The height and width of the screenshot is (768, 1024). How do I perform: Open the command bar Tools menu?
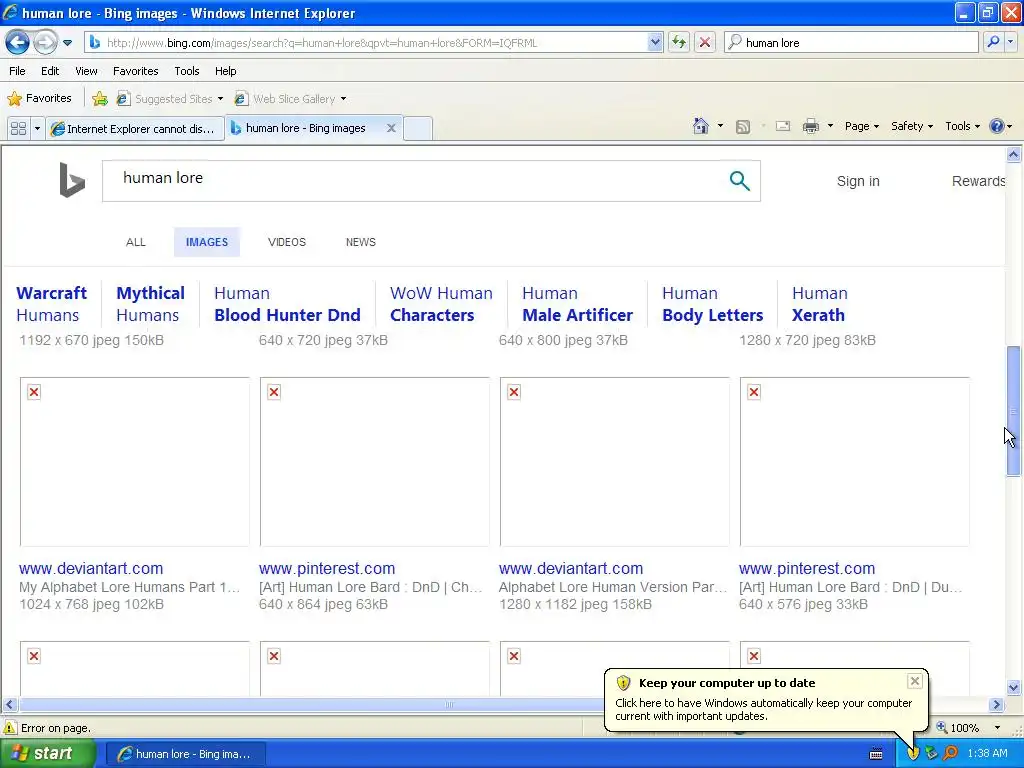click(962, 126)
